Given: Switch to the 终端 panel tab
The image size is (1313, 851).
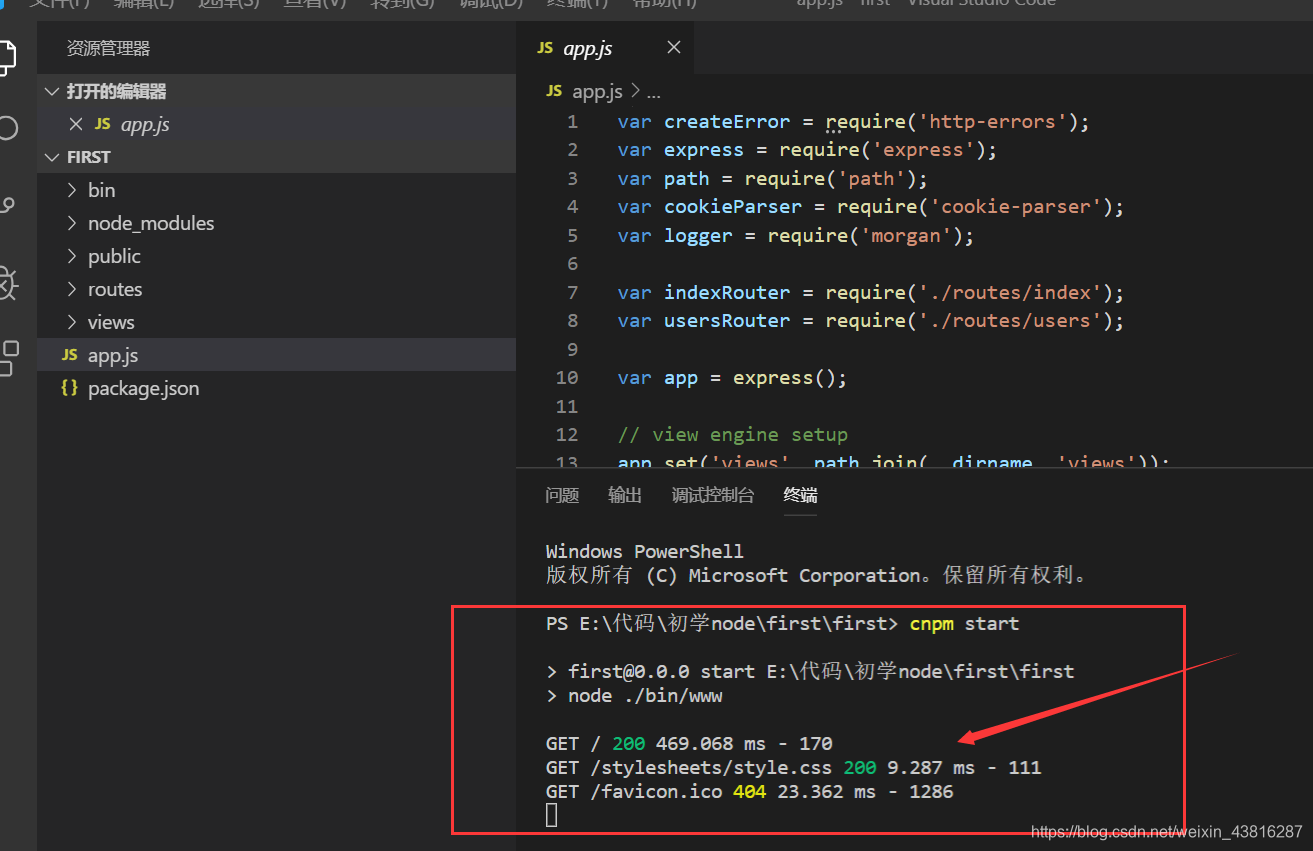Looking at the screenshot, I should click(800, 495).
